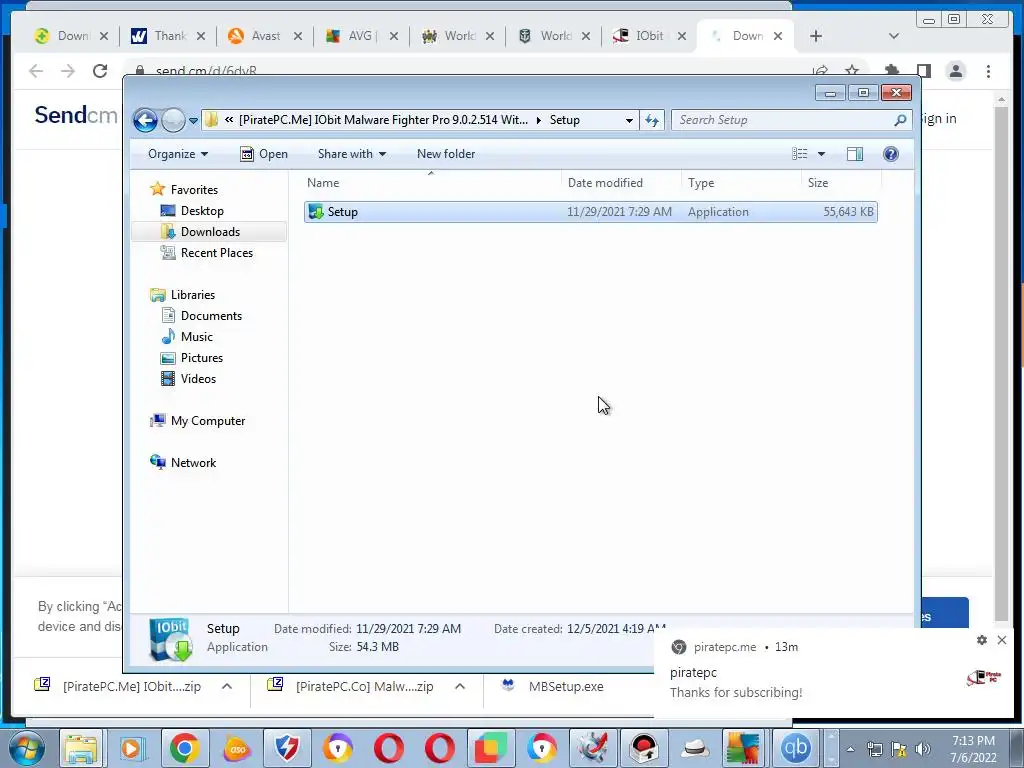Open Chrome extensions puzzle icon
Image resolution: width=1024 pixels, height=768 pixels.
click(891, 71)
